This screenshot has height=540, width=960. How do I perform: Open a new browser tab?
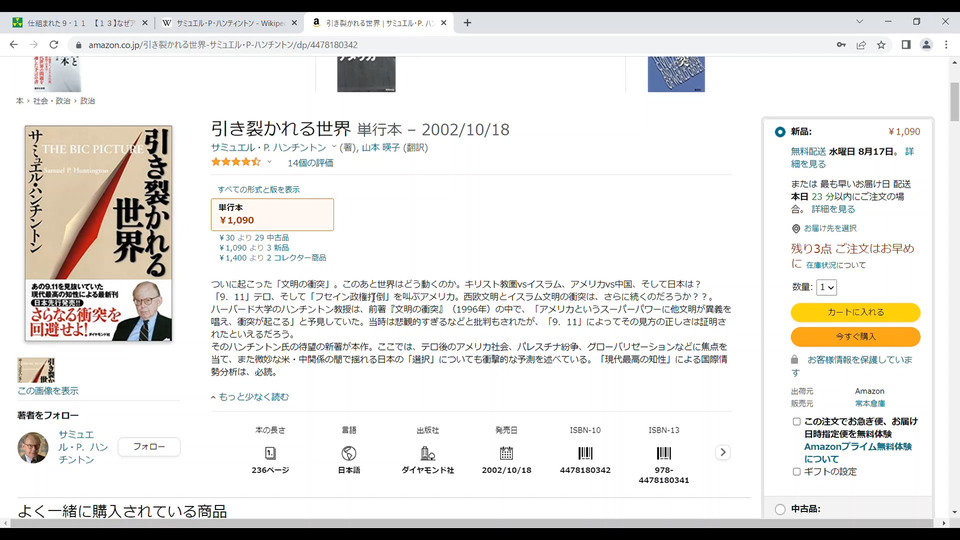(x=467, y=23)
